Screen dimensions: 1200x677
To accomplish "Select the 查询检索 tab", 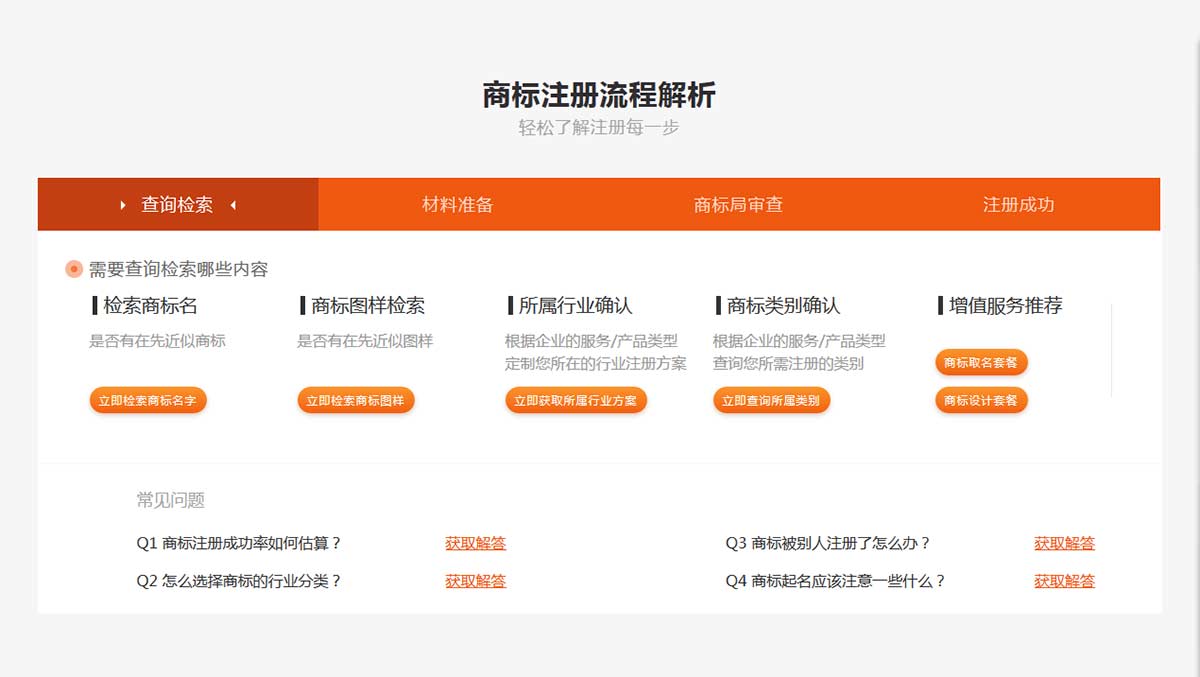I will coord(177,205).
